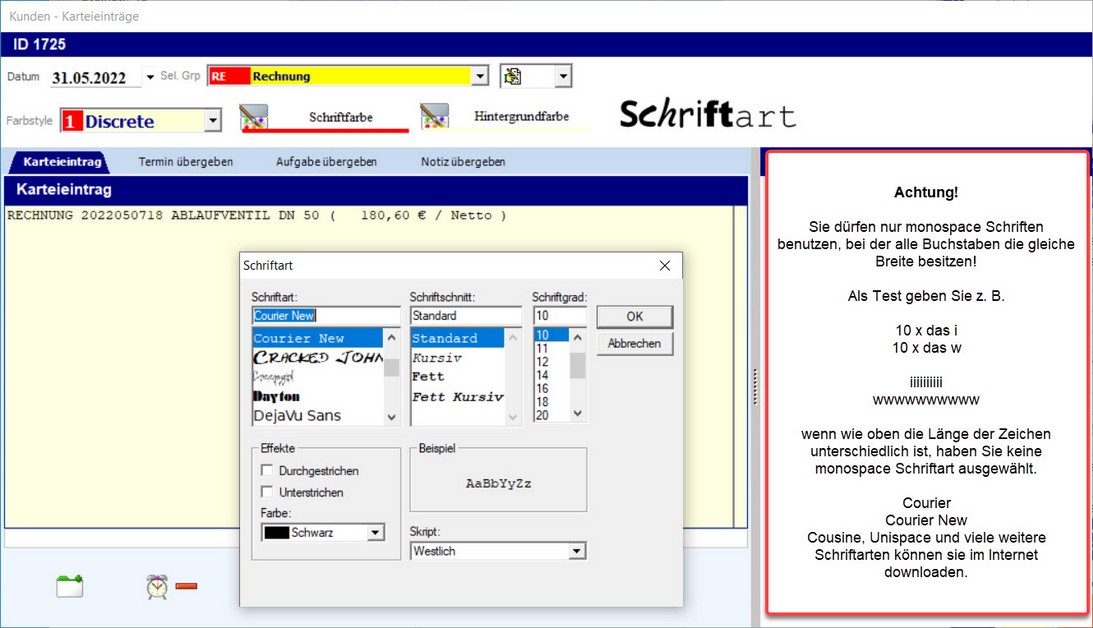Open the Notiz übergeben tab
This screenshot has height=628, width=1093.
(463, 161)
